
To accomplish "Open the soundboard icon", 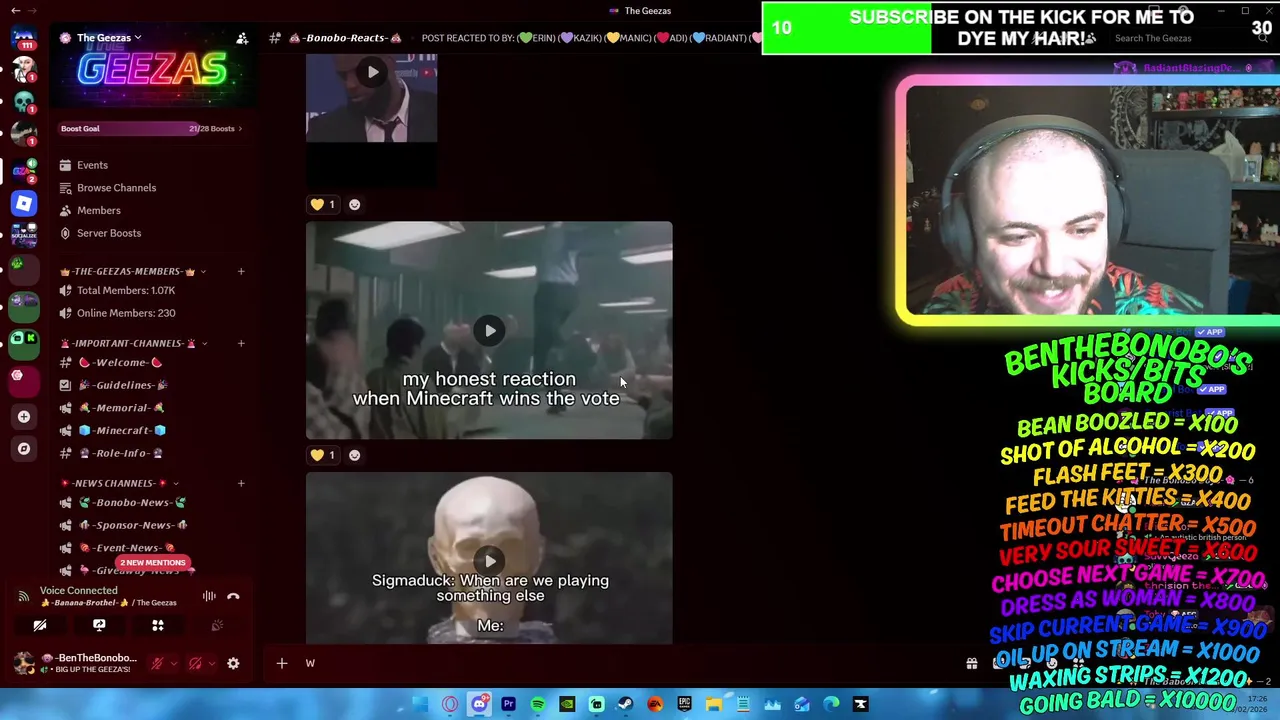I will pos(217,625).
